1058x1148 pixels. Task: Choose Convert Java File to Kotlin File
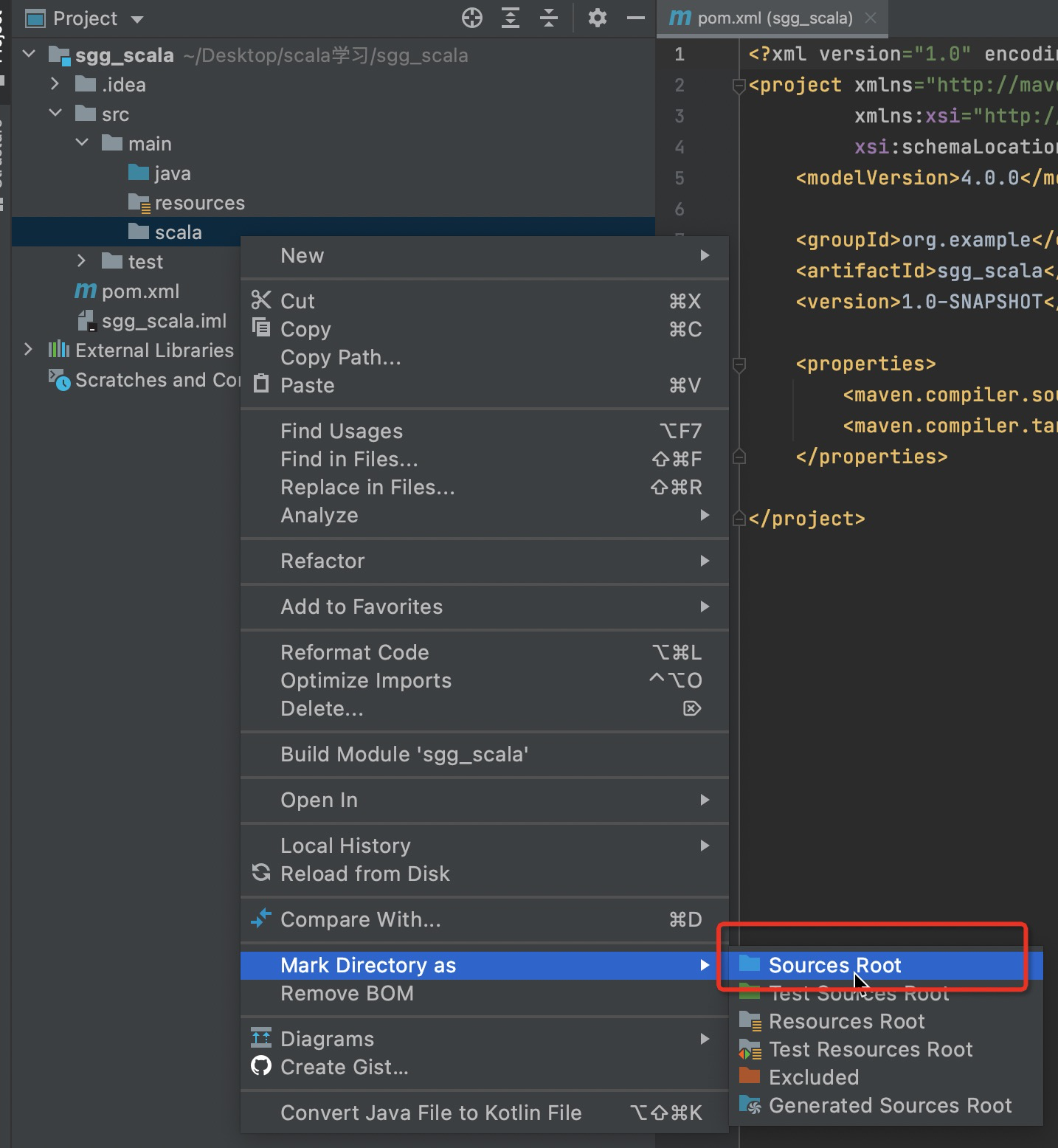[485, 1113]
